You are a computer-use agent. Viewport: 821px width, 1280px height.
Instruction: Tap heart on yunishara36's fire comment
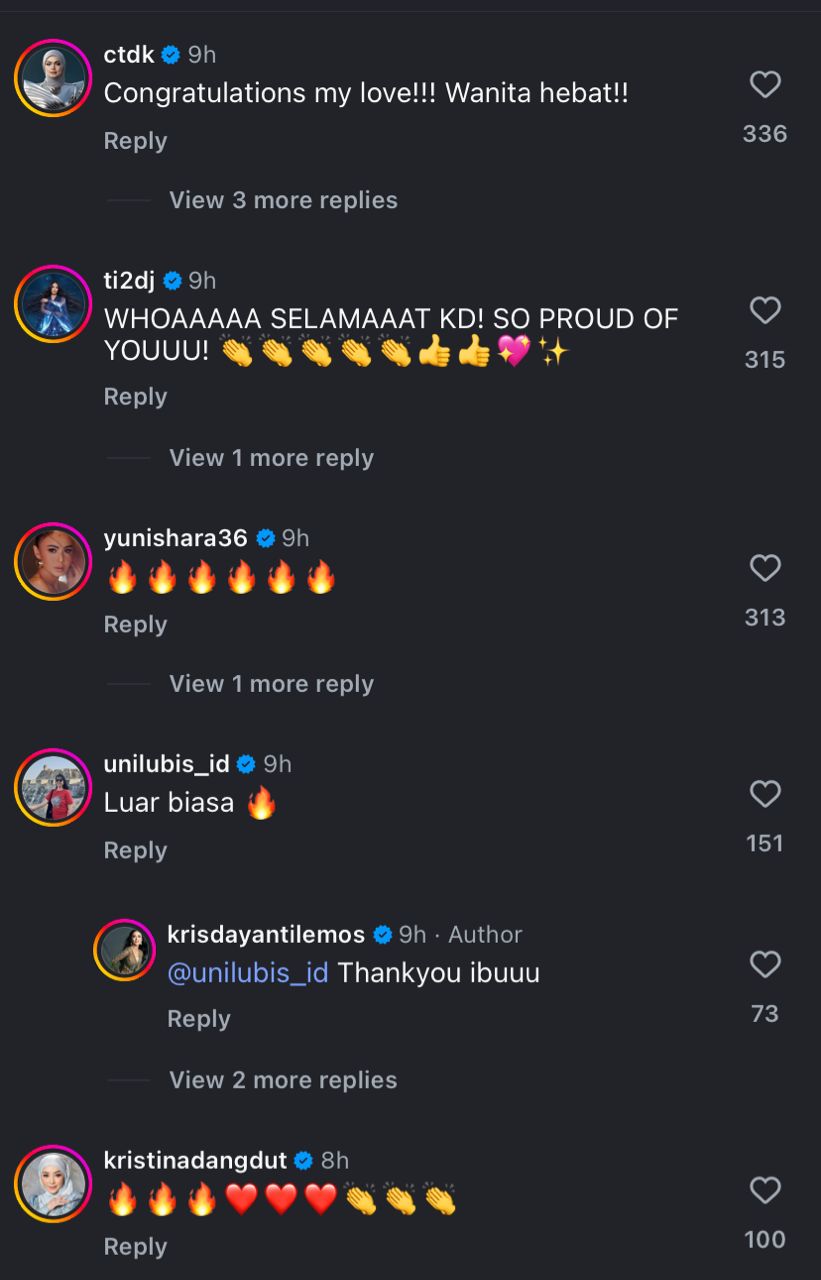coord(765,569)
